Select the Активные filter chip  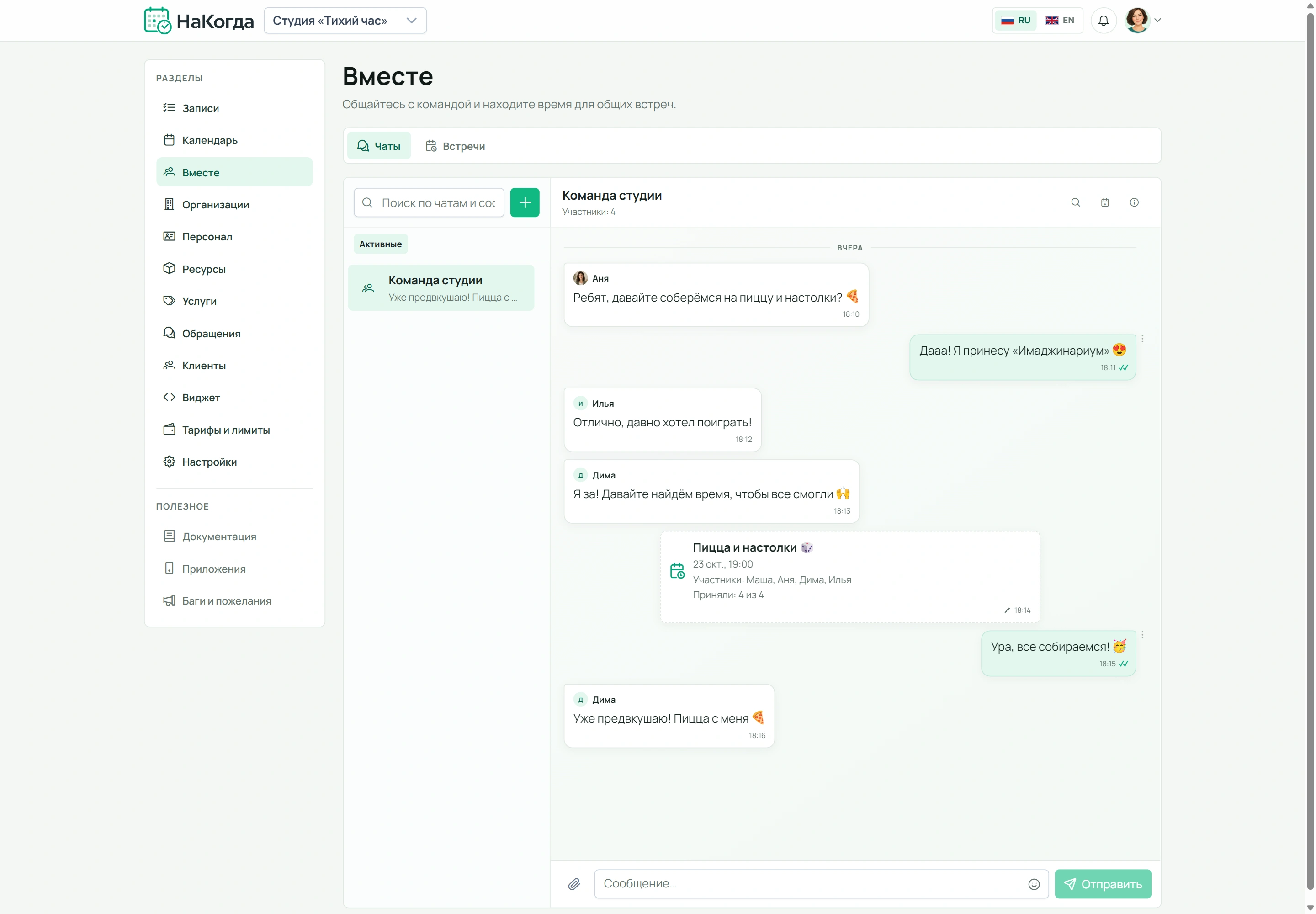point(380,244)
